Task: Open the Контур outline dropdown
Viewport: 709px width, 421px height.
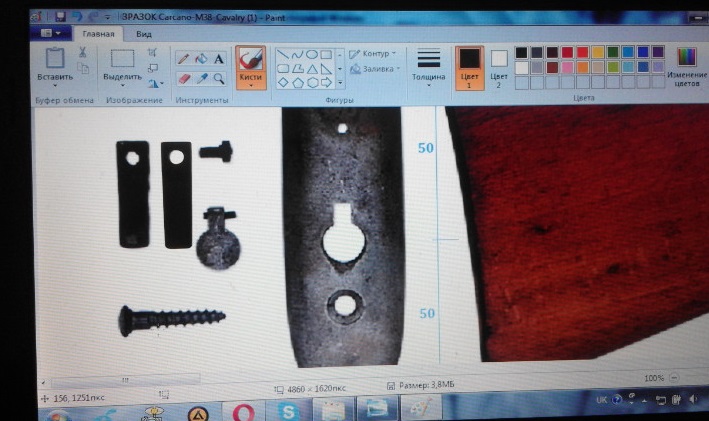Action: [x=373, y=53]
